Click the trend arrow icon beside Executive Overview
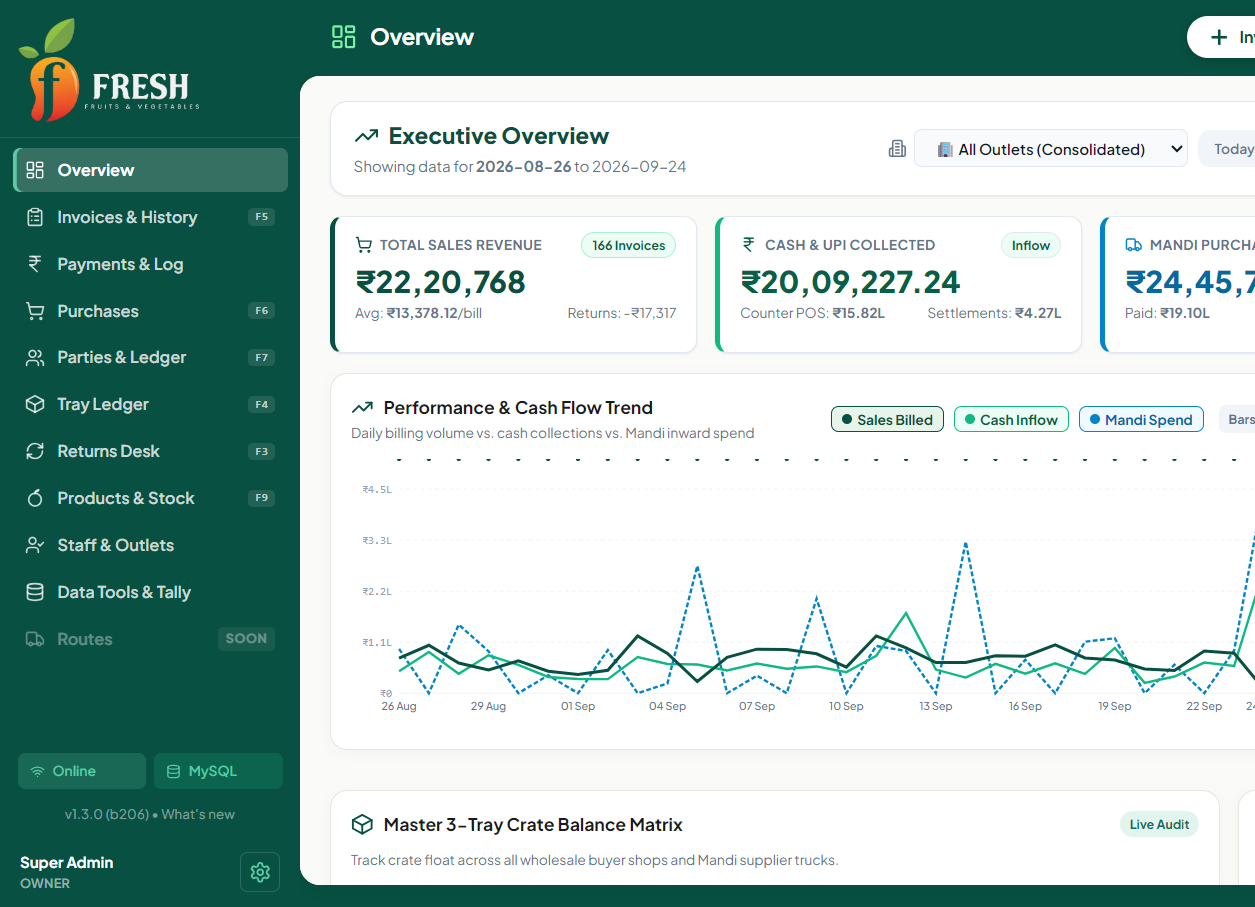This screenshot has width=1255, height=907. pyautogui.click(x=366, y=136)
